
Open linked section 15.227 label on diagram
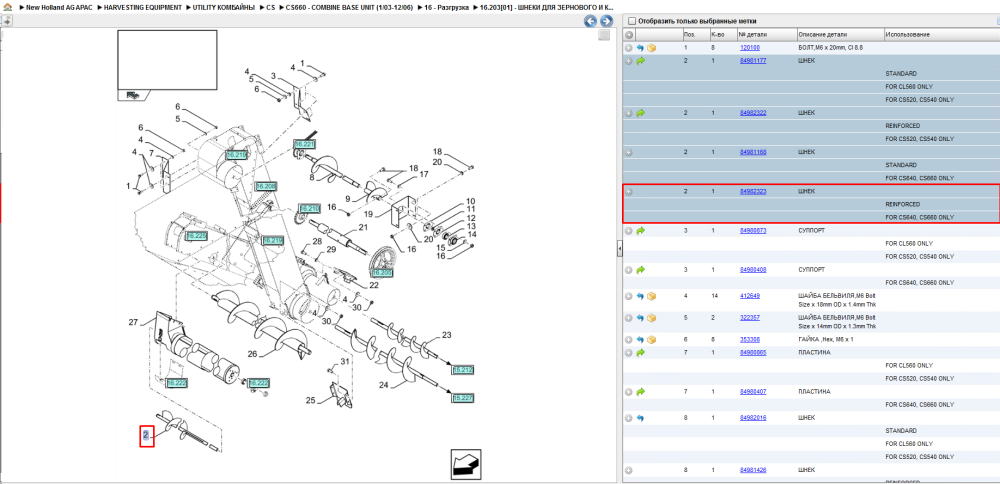click(x=463, y=398)
